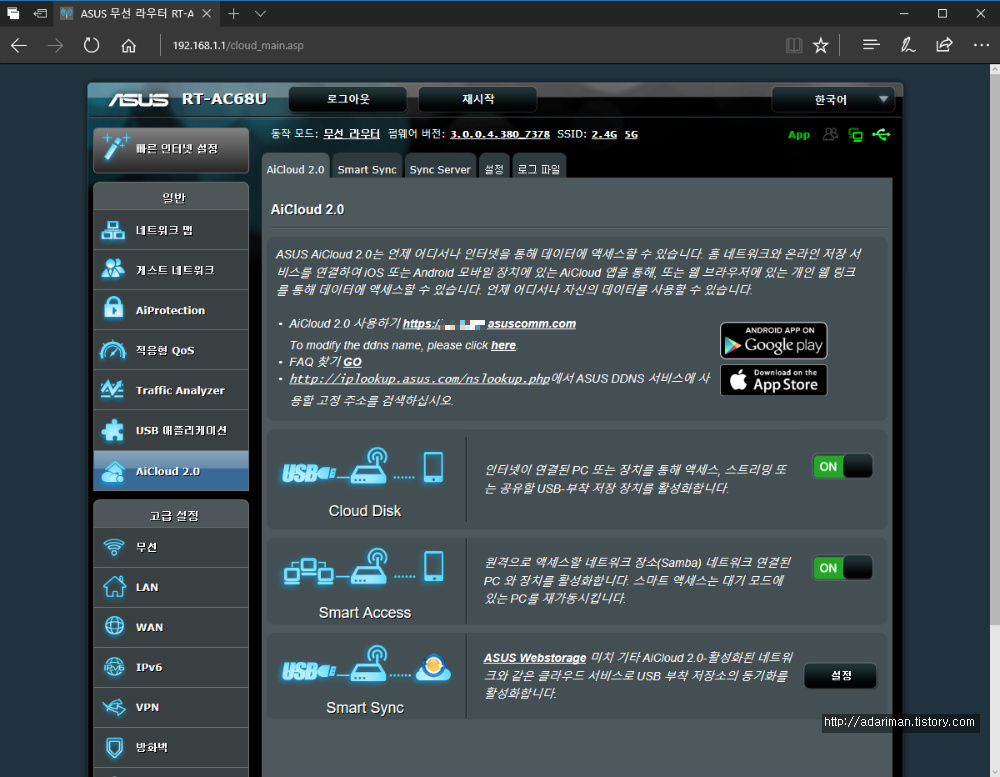Viewport: 1000px width, 777px height.
Task: Open reading view in browser
Action: [x=793, y=45]
